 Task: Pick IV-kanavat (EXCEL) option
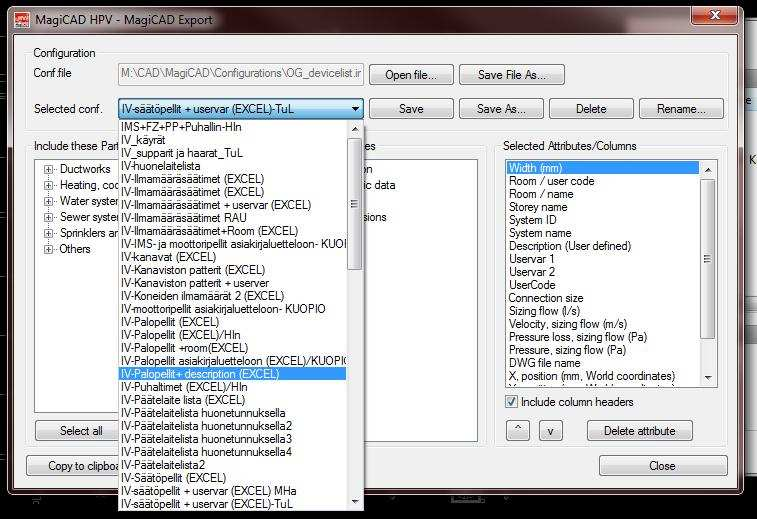(232, 257)
